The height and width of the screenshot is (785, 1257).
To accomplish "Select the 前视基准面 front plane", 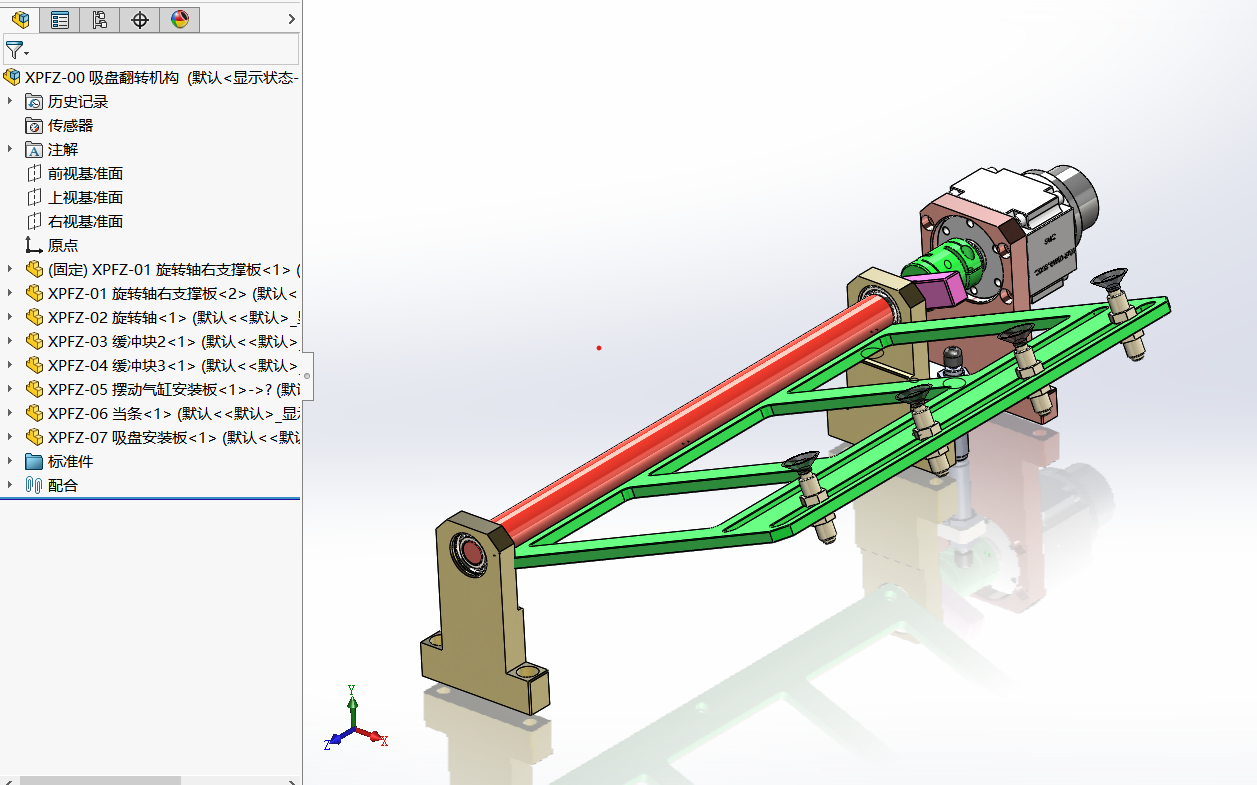I will coord(85,173).
